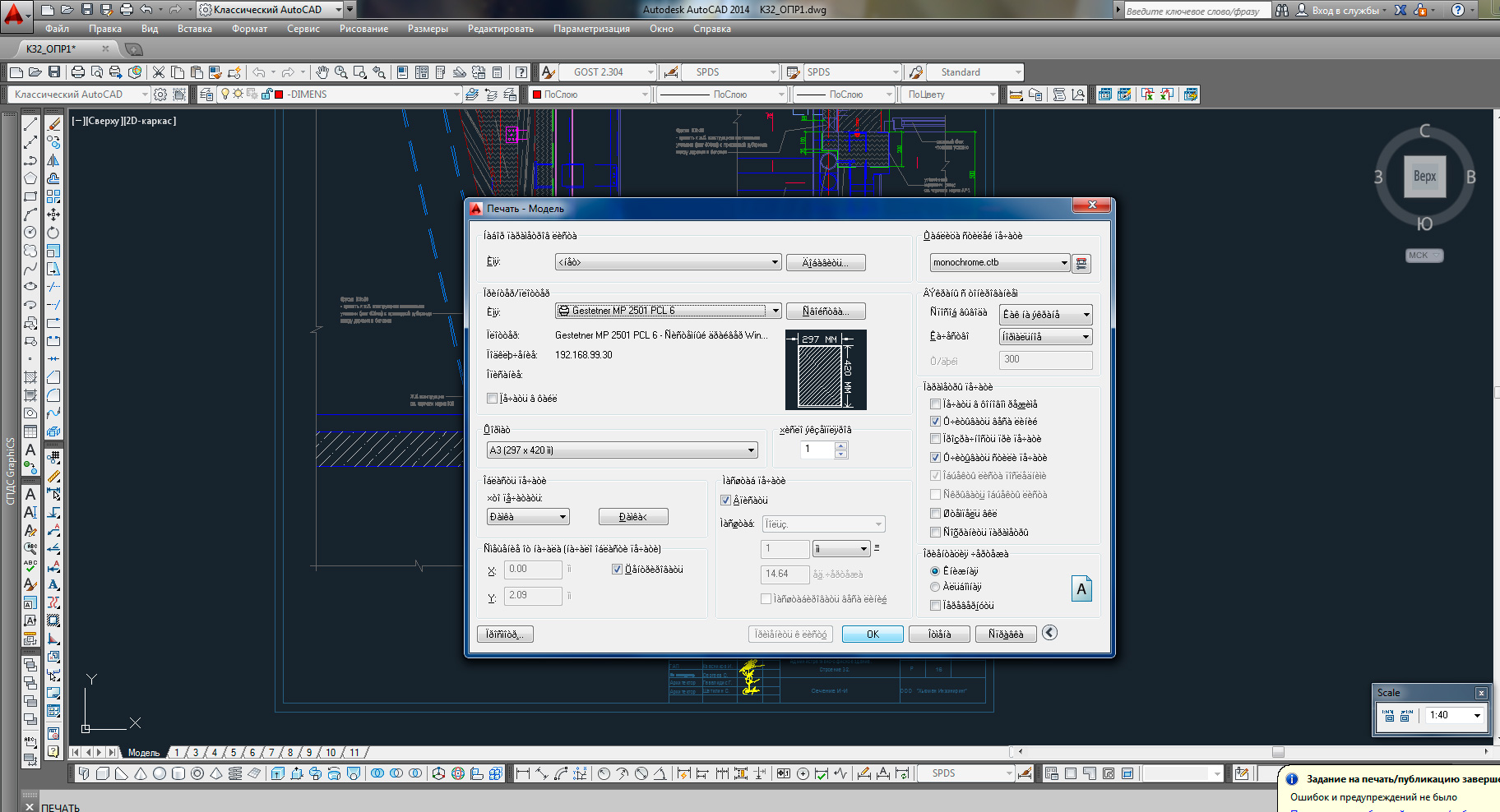Click the Plot printer icon in standard toolbar
This screenshot has width=1500, height=812.
tap(78, 72)
